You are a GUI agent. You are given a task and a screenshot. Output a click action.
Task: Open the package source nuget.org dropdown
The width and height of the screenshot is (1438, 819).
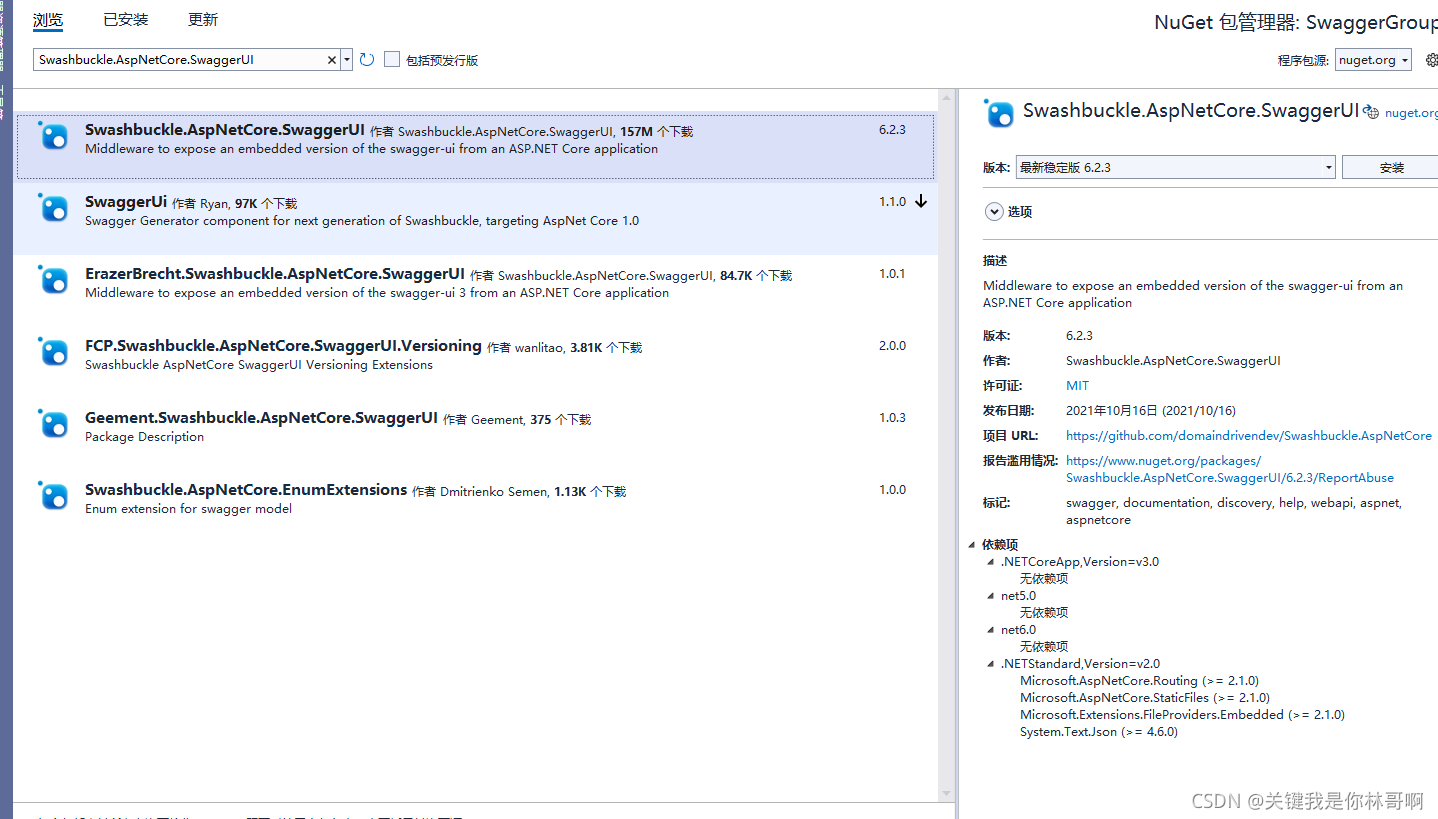click(x=1373, y=60)
